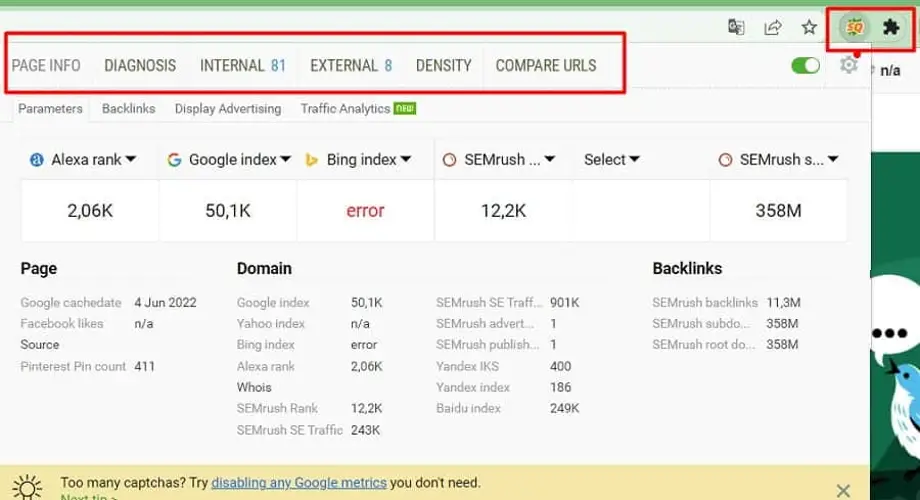Click the Alexa rank value 2,06K
Screen dimensions: 920x500
(90, 211)
